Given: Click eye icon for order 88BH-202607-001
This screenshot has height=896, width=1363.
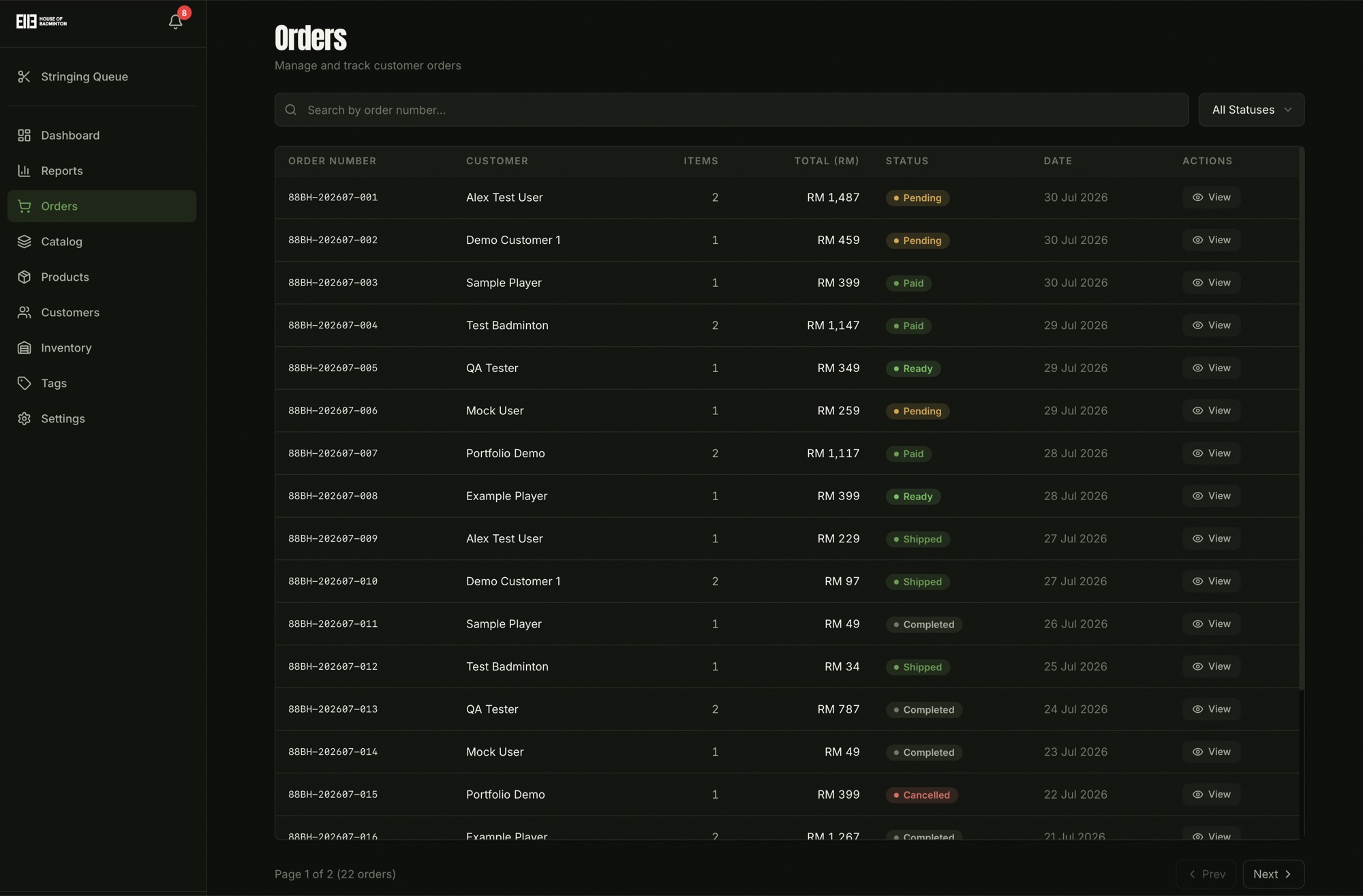Looking at the screenshot, I should tap(1197, 197).
